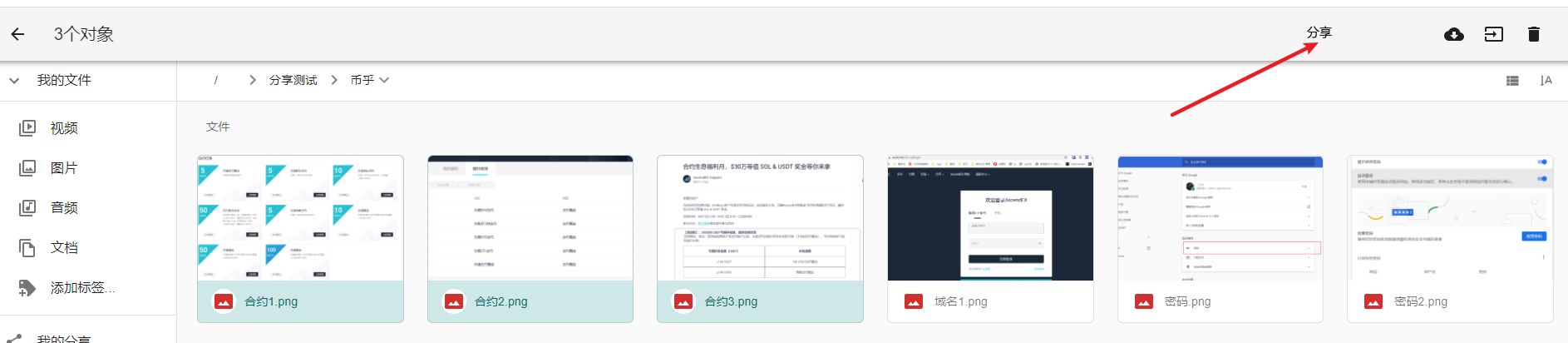Image resolution: width=1568 pixels, height=343 pixels.
Task: Open 我的文件 in sidebar
Action: [64, 80]
